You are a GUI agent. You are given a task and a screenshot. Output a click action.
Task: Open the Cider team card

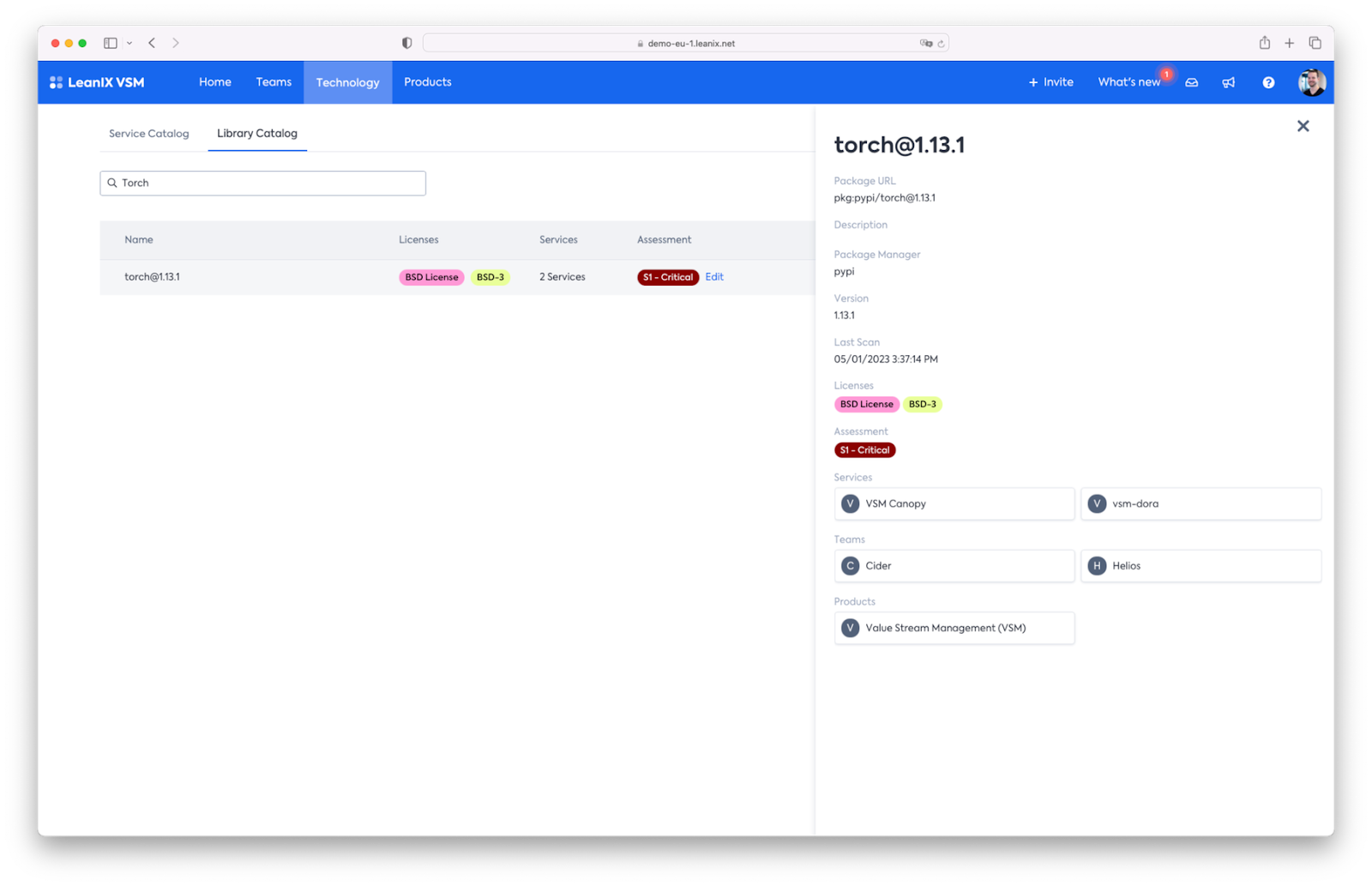[954, 566]
